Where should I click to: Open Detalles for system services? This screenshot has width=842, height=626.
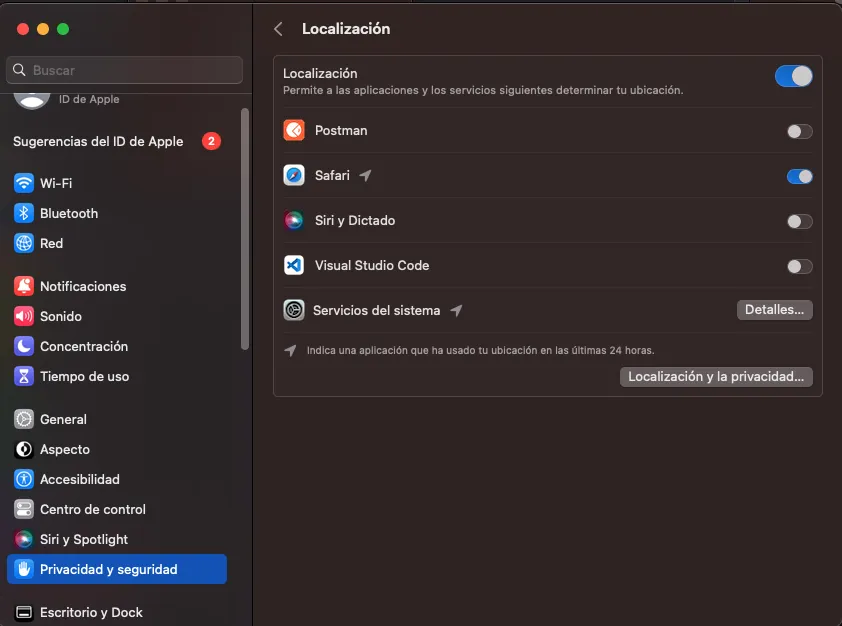774,310
